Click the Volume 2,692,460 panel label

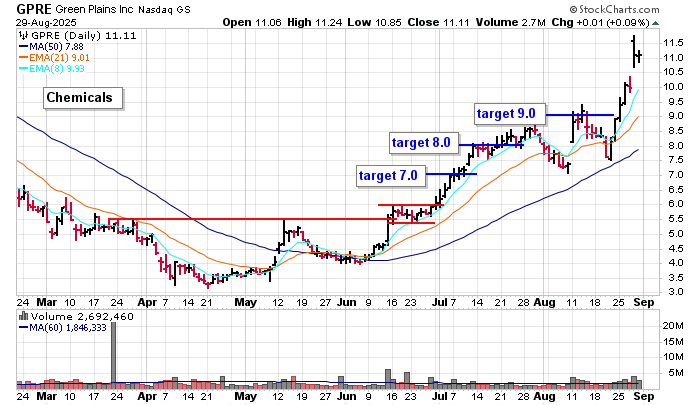(x=82, y=317)
